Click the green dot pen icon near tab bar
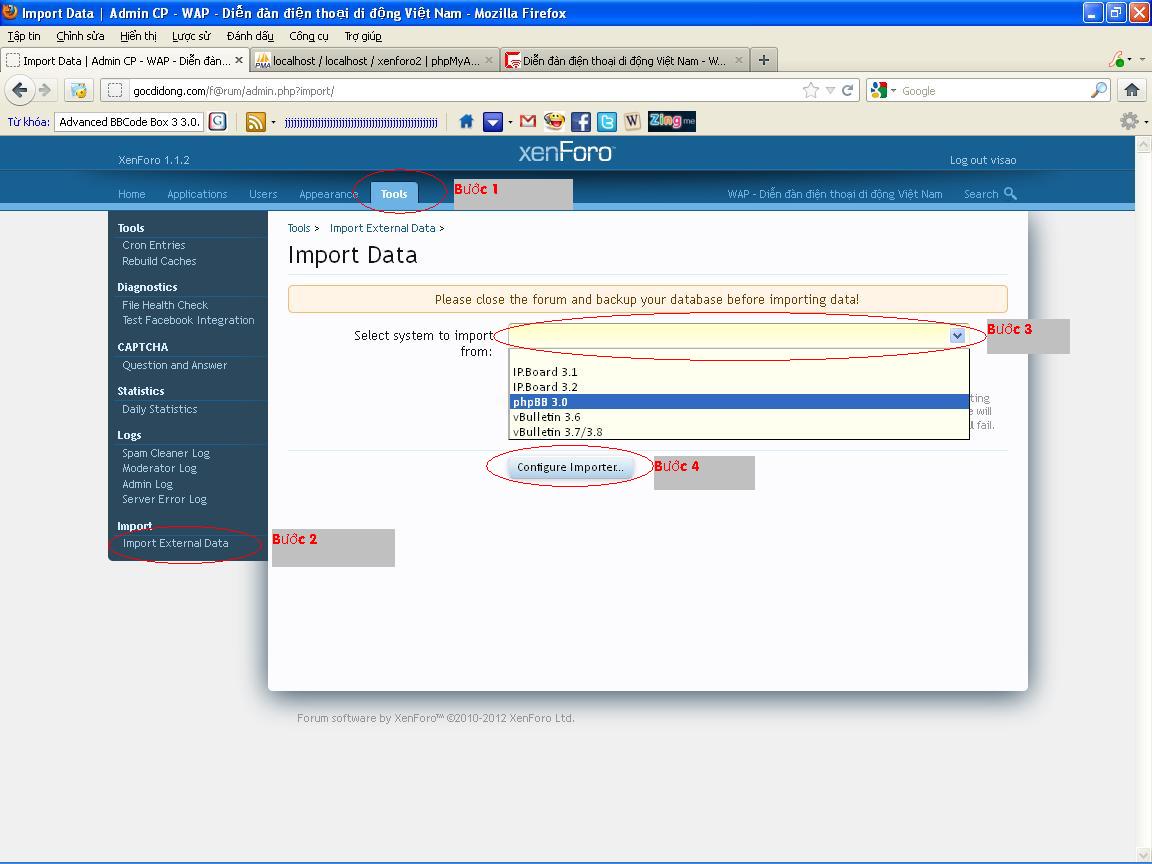This screenshot has width=1152, height=864. click(x=1117, y=59)
